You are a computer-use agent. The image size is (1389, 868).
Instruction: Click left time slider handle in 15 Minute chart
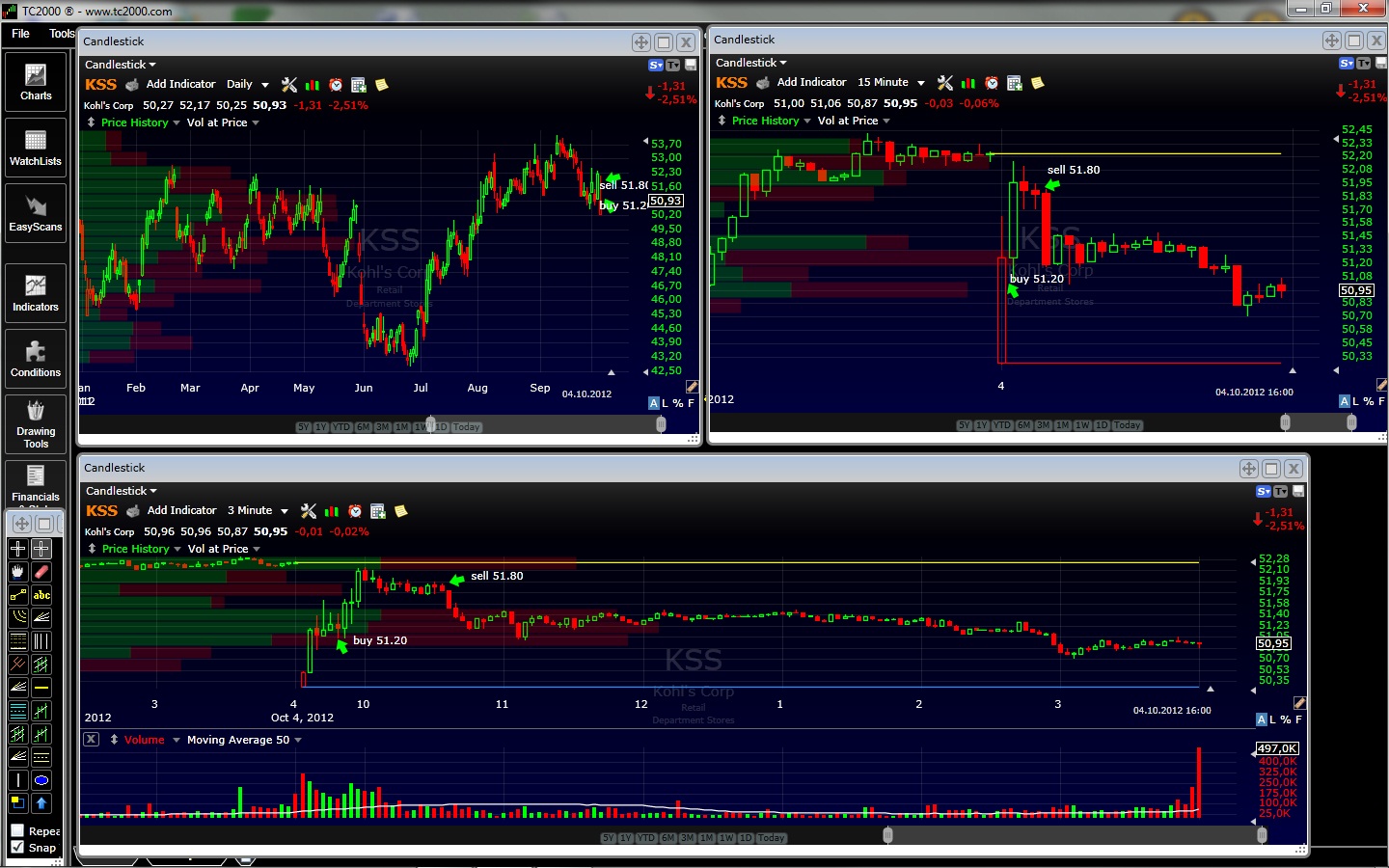[1285, 422]
